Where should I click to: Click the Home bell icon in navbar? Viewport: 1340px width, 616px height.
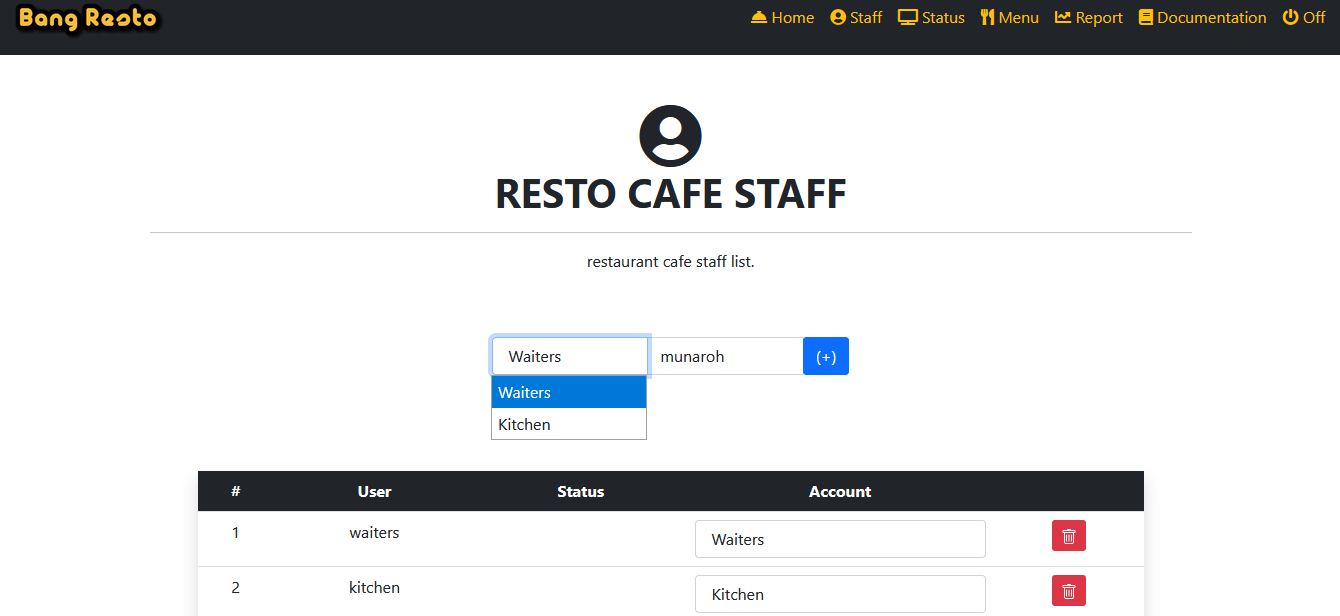(759, 17)
